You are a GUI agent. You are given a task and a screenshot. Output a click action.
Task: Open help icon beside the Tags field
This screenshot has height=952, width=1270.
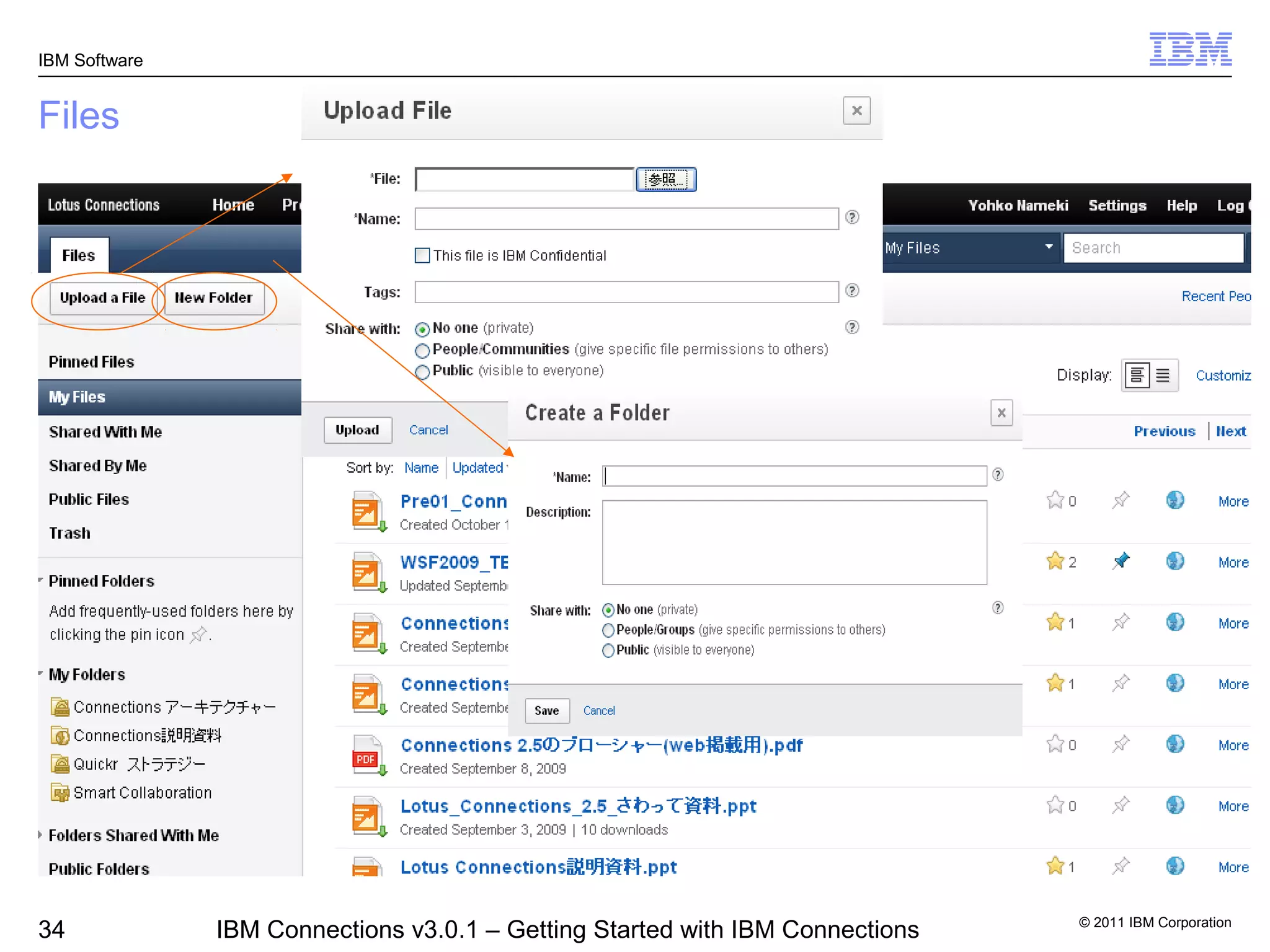click(x=852, y=290)
